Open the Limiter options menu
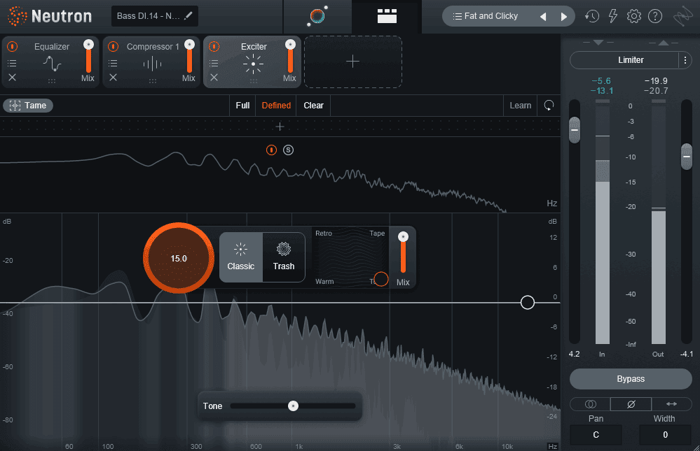This screenshot has width=700, height=451. point(685,60)
